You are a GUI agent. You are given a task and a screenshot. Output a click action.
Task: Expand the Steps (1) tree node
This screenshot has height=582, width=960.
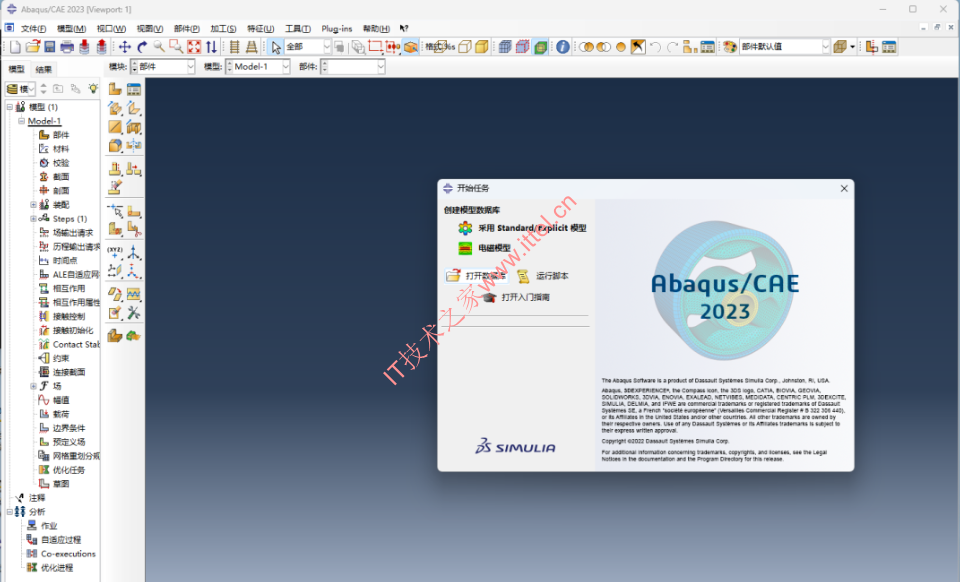click(x=33, y=218)
